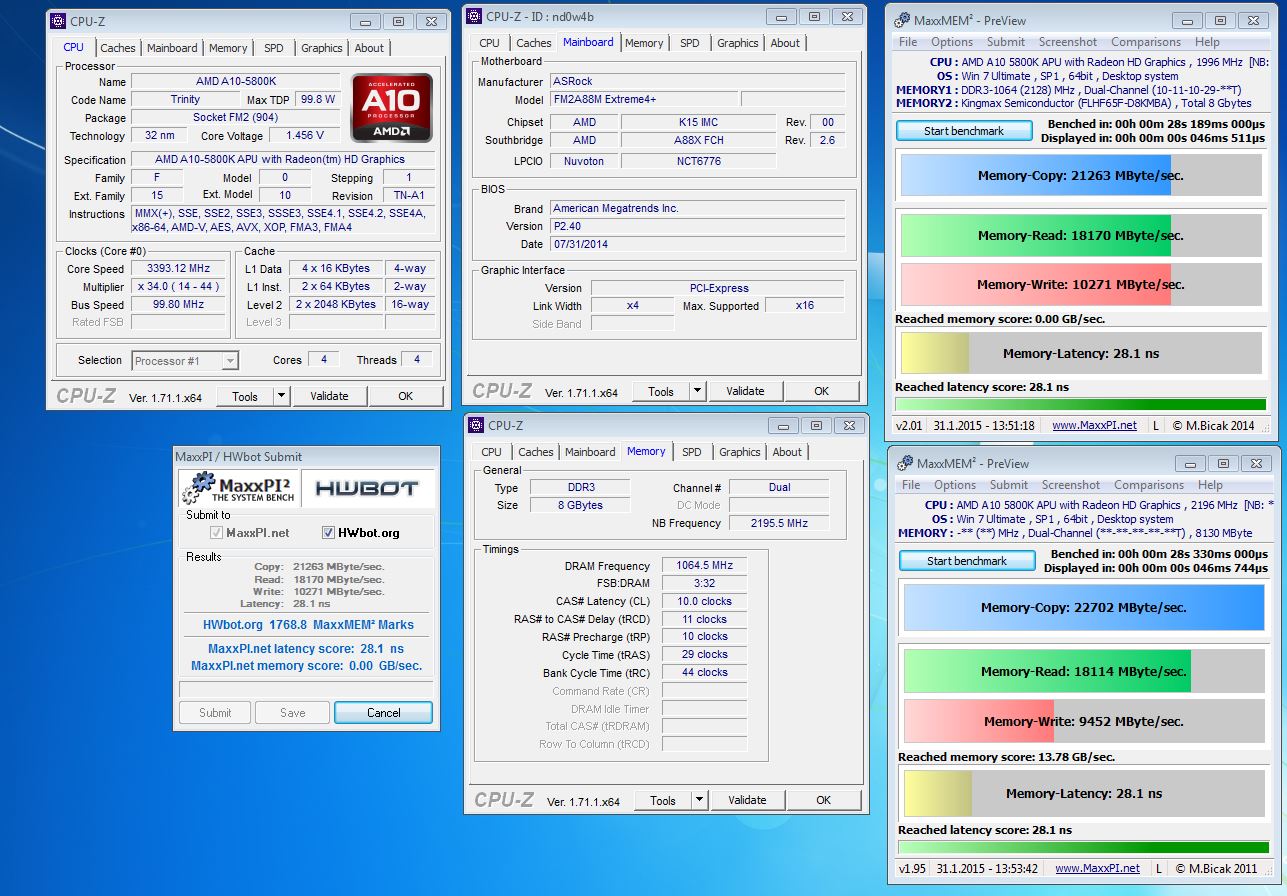This screenshot has width=1287, height=896.
Task: Click the Socket FM2 (904) package value
Action: [235, 118]
